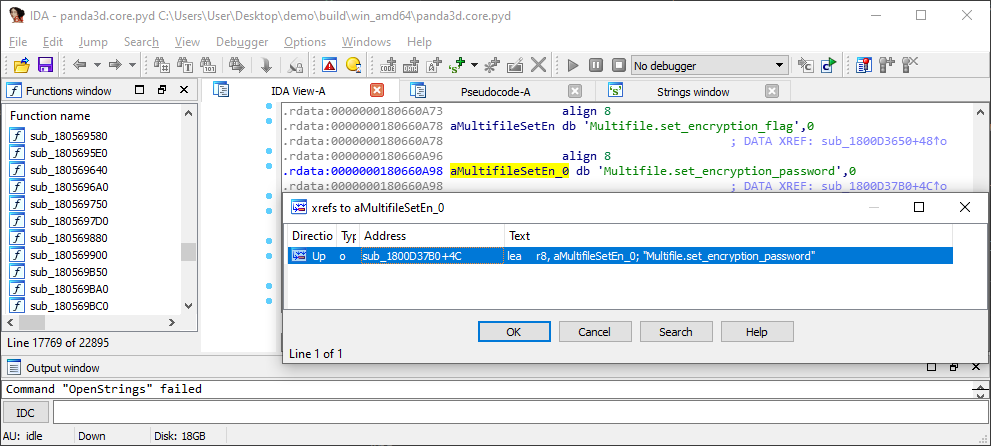Image resolution: width=991 pixels, height=446 pixels.
Task: Open the string style dropdown arrow
Action: tap(474, 65)
